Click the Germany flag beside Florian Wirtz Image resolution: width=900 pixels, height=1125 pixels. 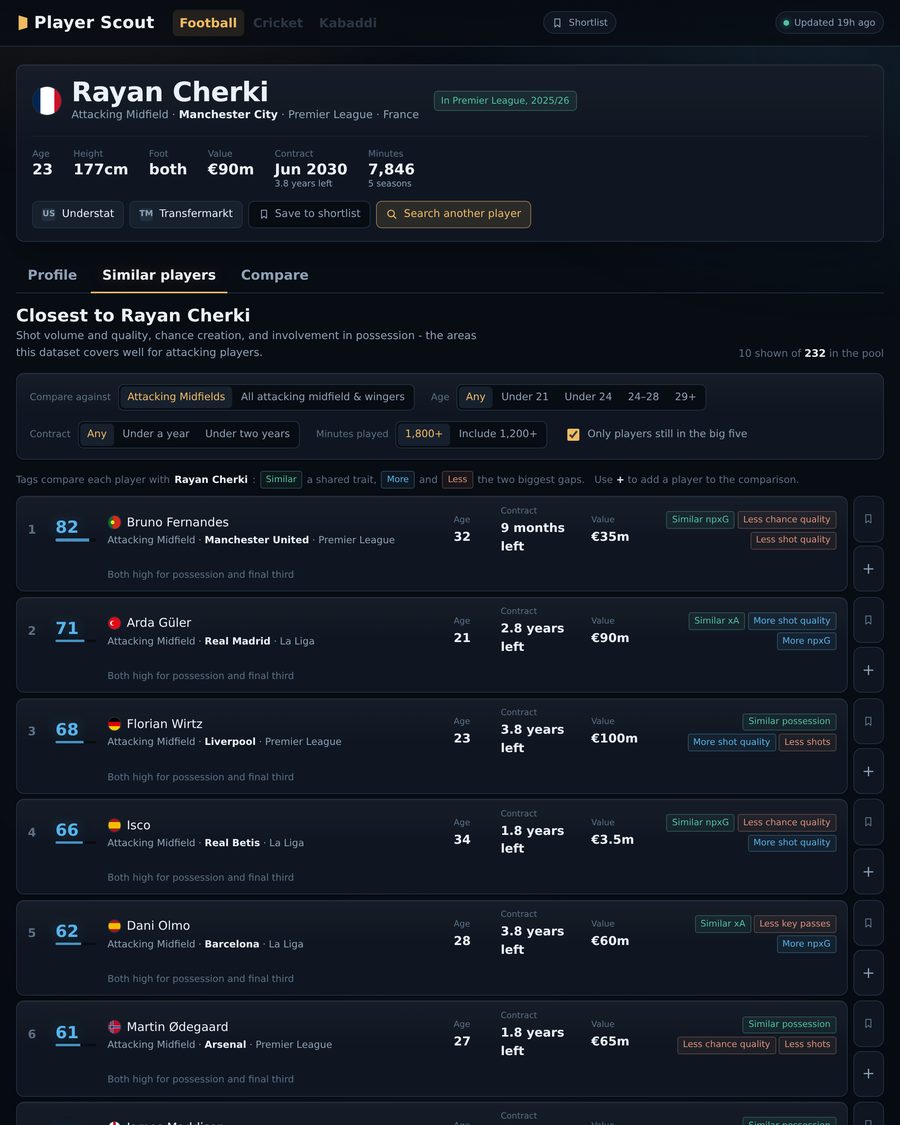coord(114,724)
